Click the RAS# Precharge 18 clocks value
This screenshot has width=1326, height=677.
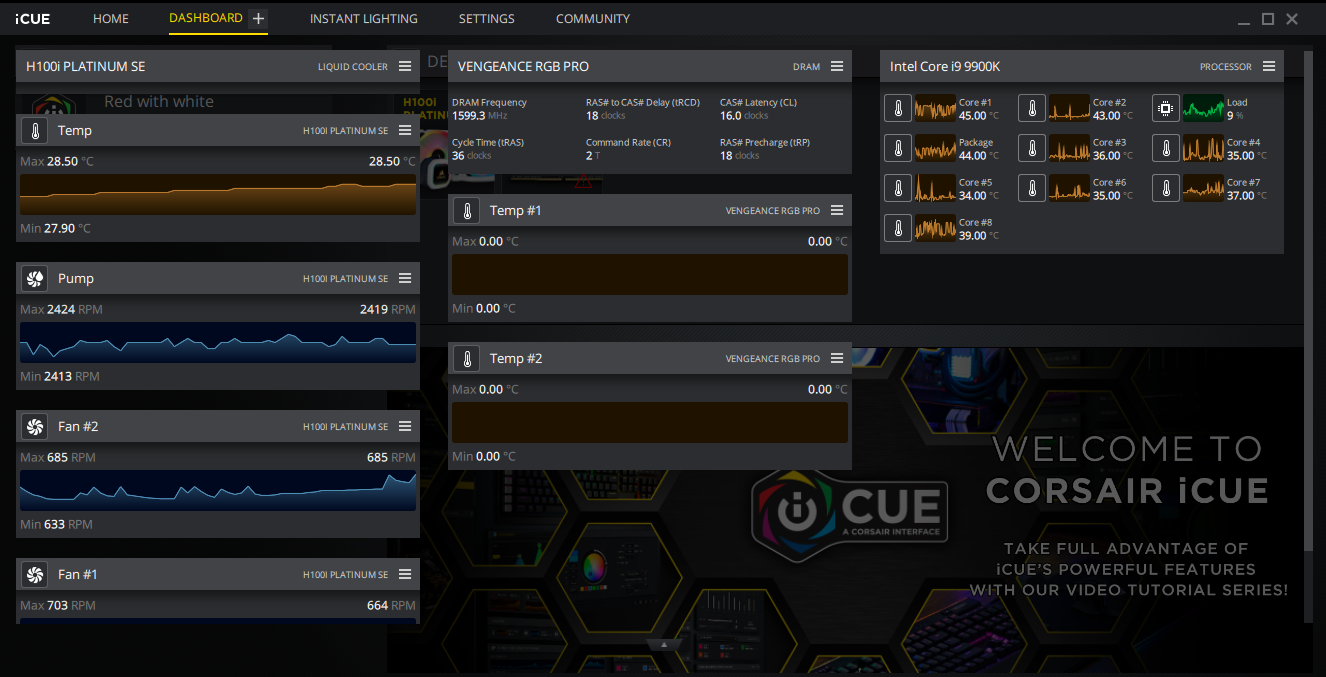740,156
